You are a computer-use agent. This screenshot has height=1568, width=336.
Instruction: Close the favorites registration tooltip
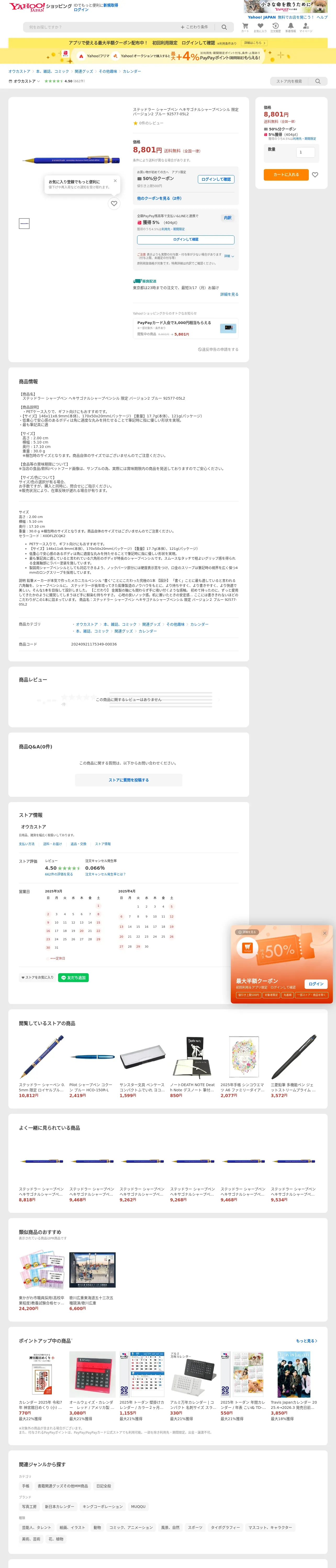click(115, 181)
